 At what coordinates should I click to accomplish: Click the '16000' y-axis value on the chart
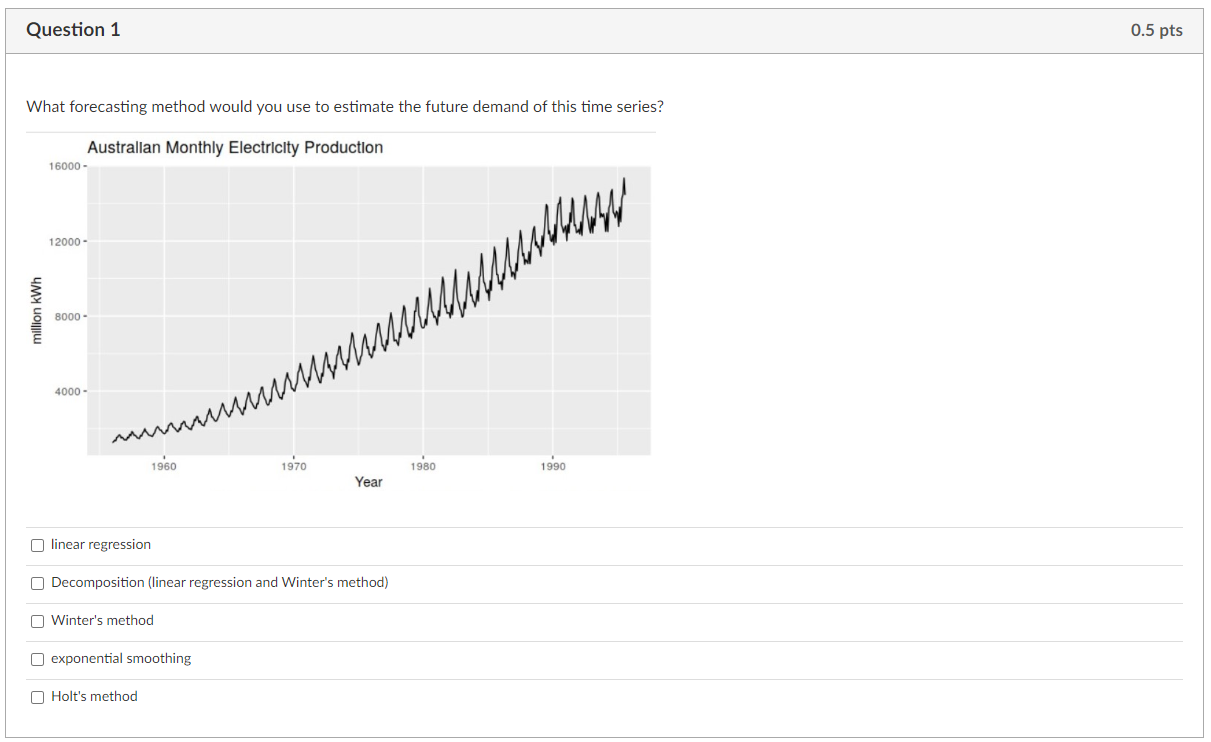click(64, 165)
